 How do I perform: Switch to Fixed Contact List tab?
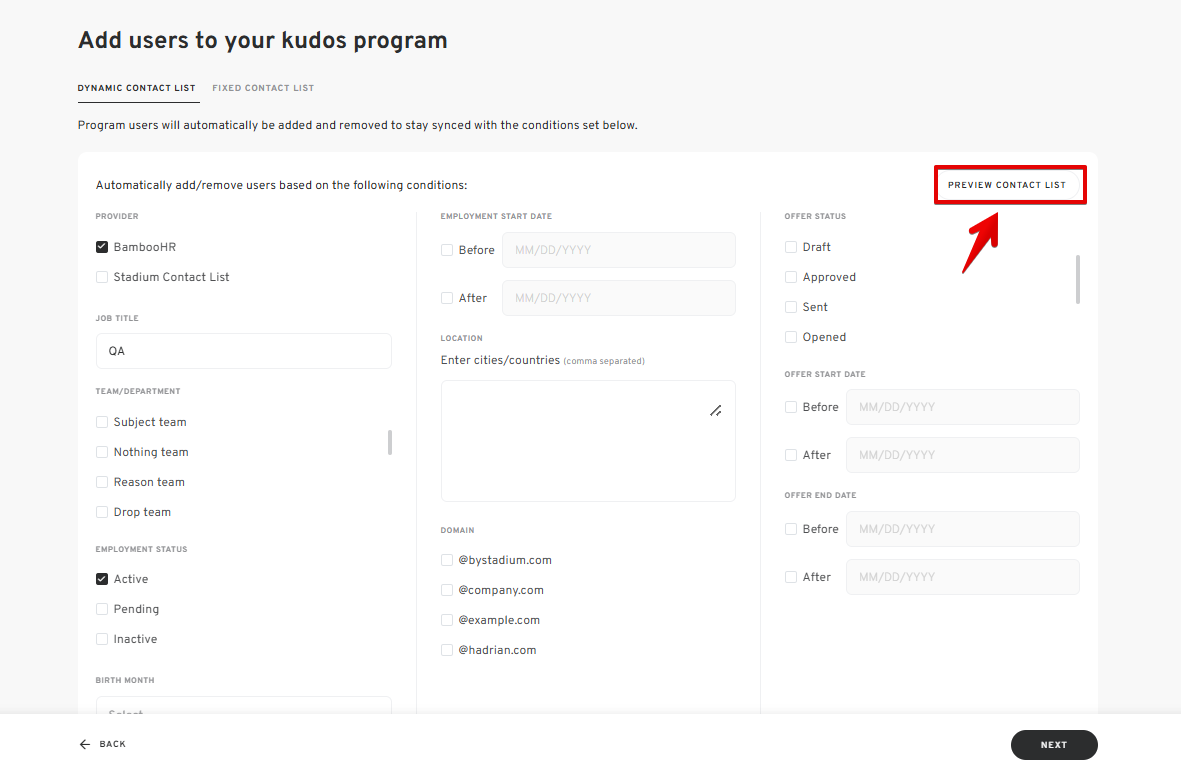click(263, 88)
